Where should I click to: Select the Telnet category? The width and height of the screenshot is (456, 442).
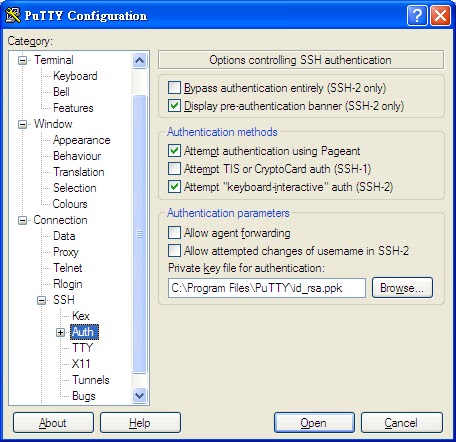click(68, 268)
